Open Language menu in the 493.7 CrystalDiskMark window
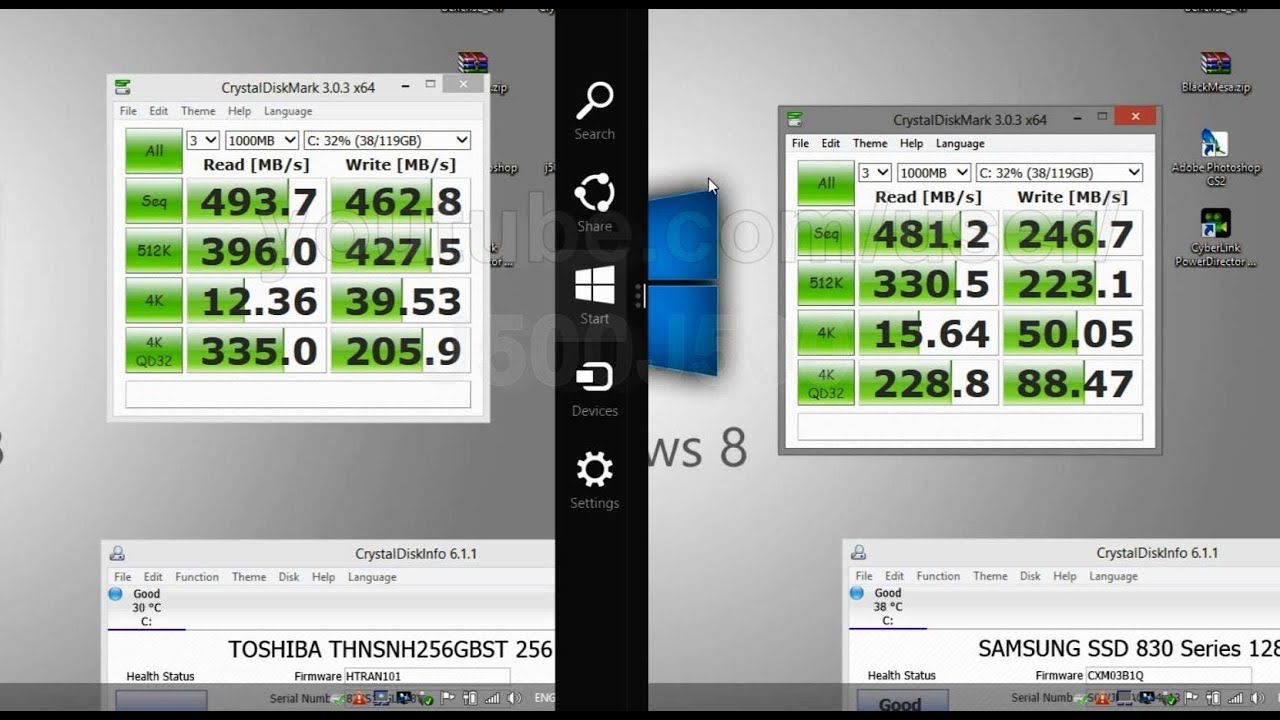Viewport: 1280px width, 720px height. click(288, 111)
